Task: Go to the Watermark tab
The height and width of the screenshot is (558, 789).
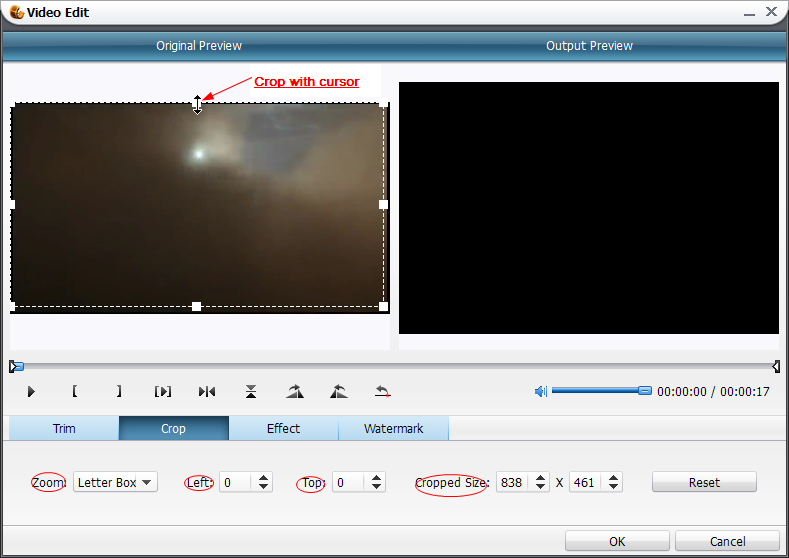Action: click(x=393, y=428)
